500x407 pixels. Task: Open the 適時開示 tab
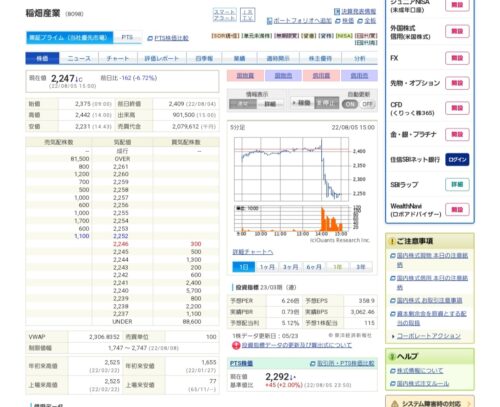pos(278,58)
